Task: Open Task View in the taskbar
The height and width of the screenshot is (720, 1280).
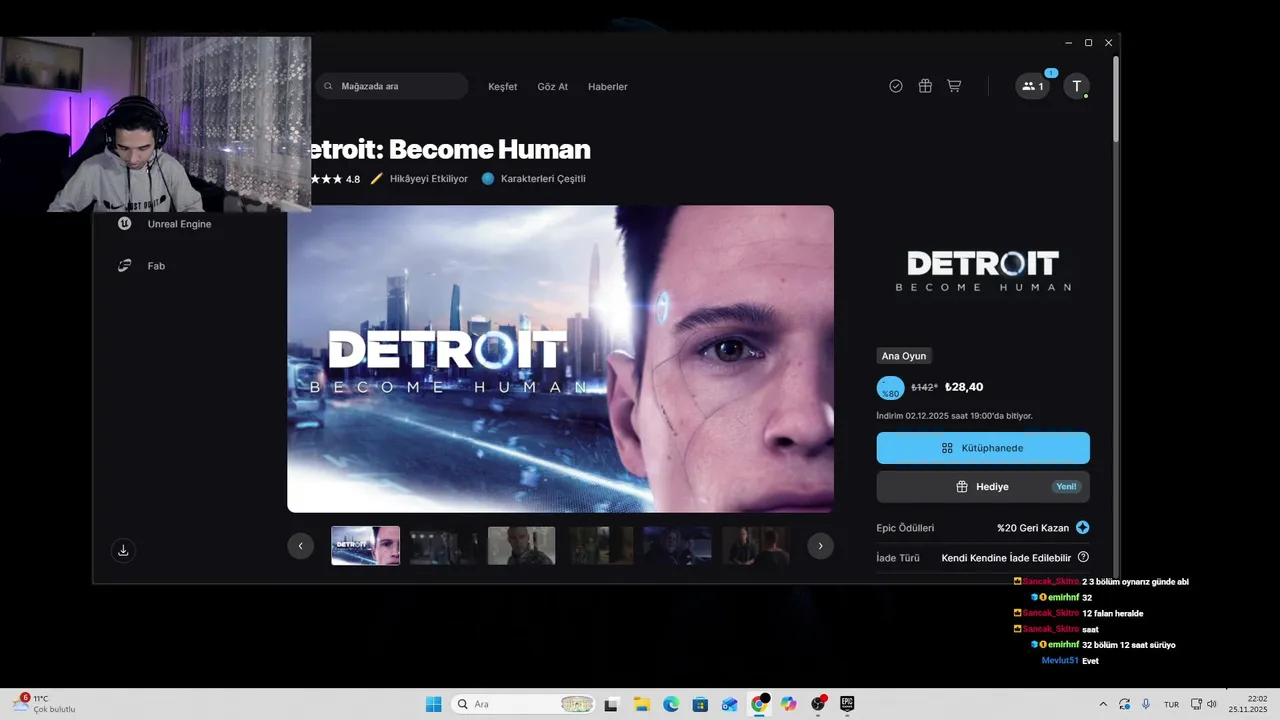Action: pos(611,704)
